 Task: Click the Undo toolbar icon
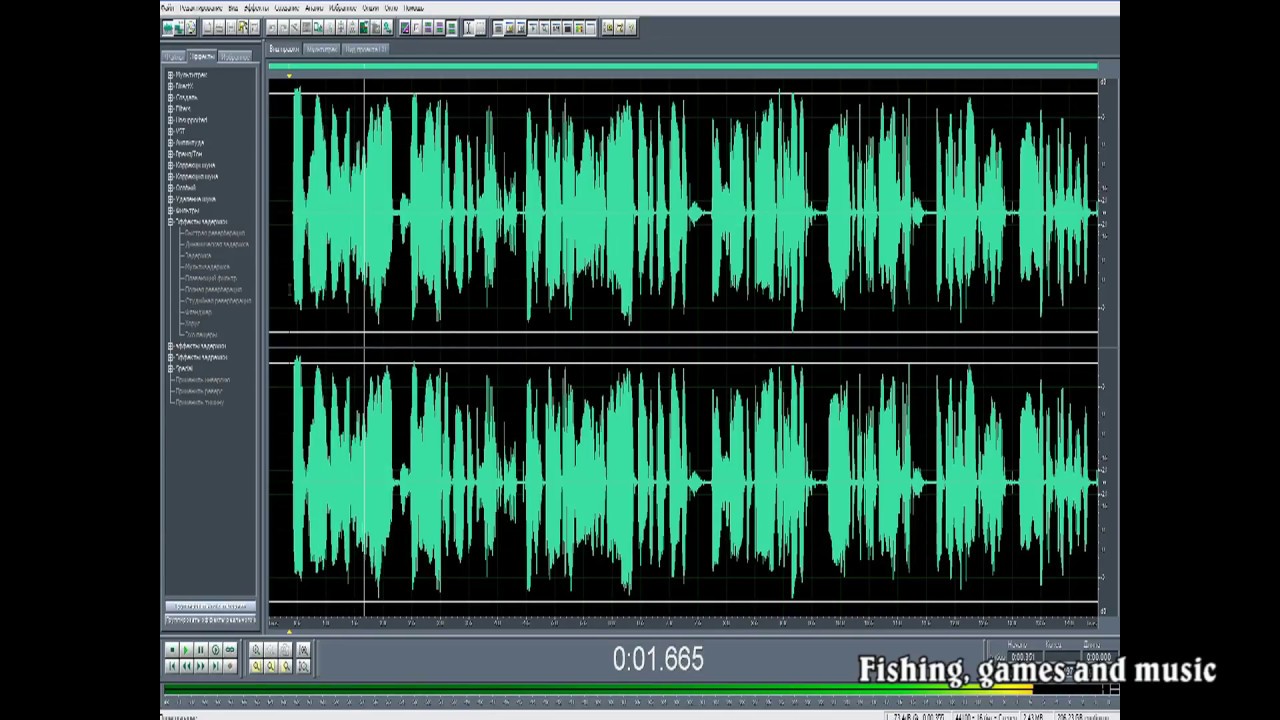coord(271,27)
